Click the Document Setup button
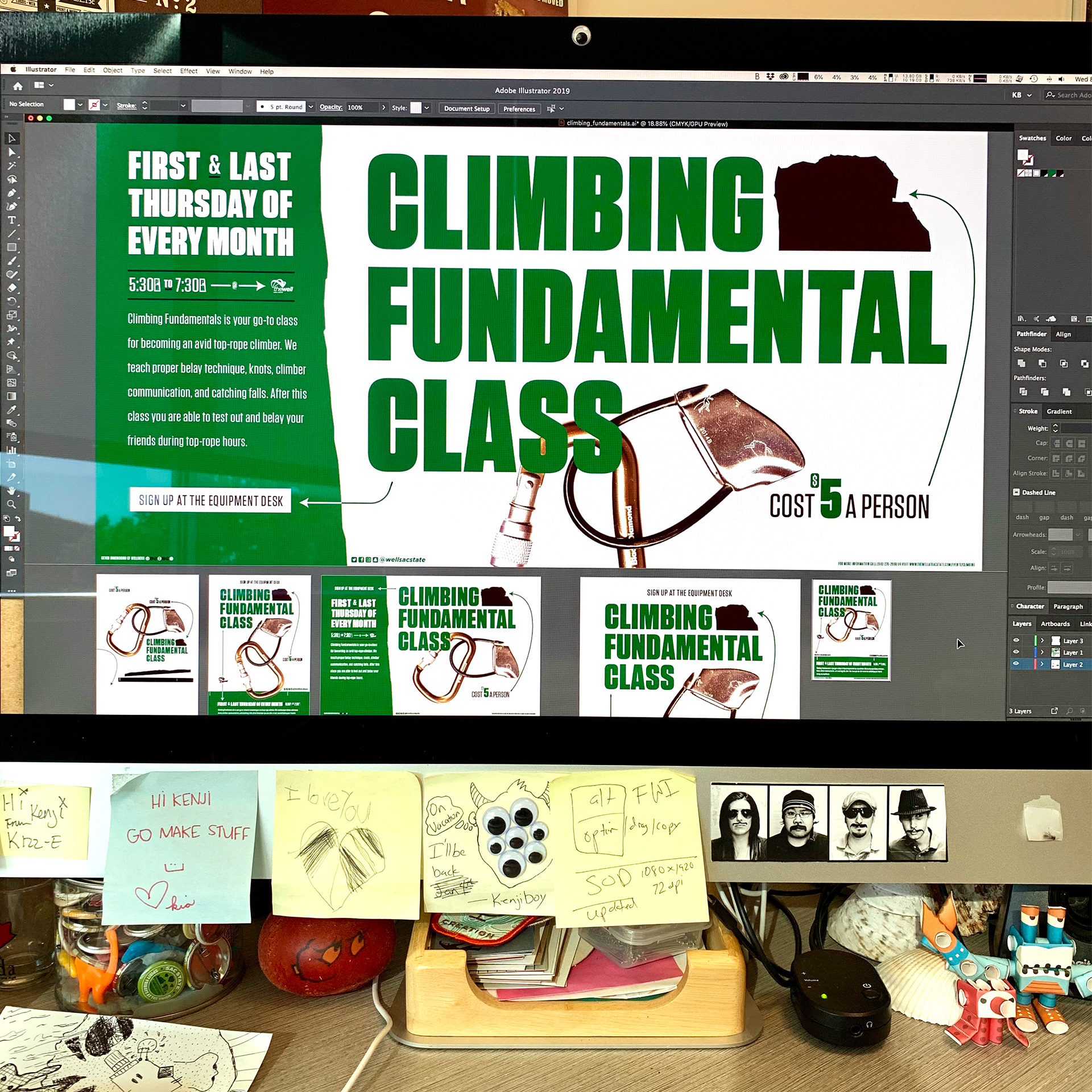 click(466, 109)
